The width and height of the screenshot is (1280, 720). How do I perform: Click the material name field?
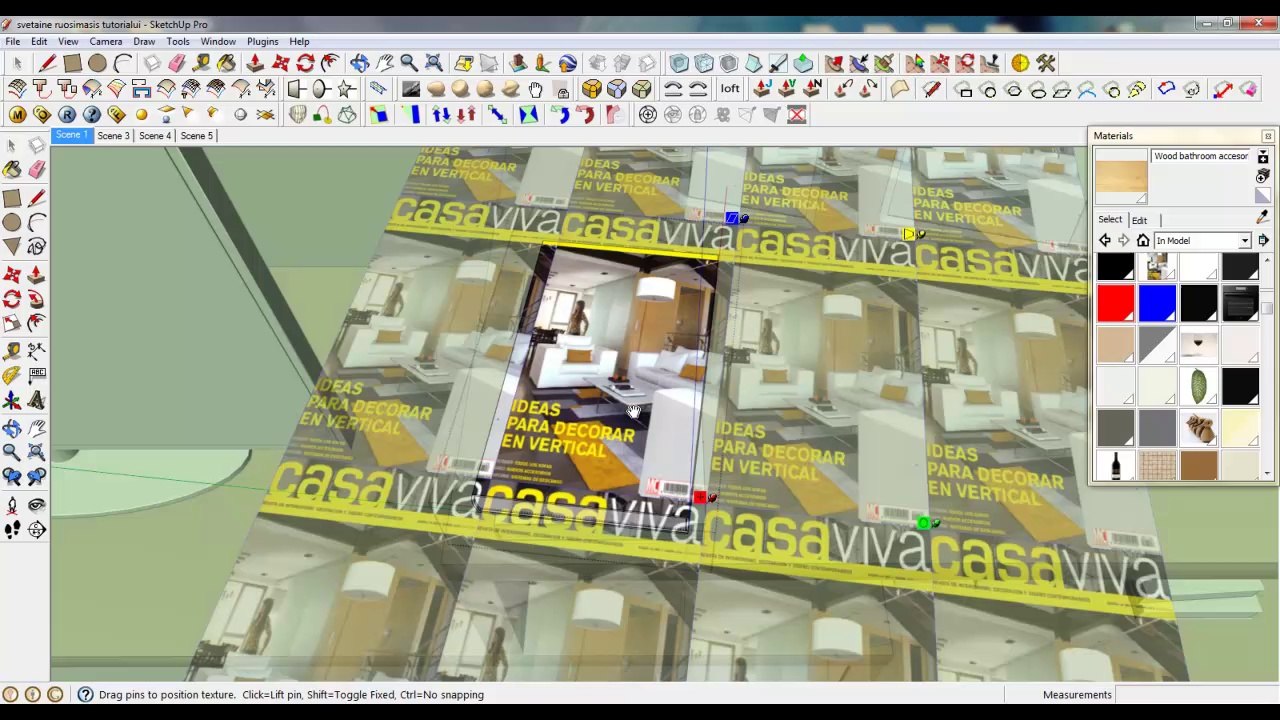[1202, 157]
